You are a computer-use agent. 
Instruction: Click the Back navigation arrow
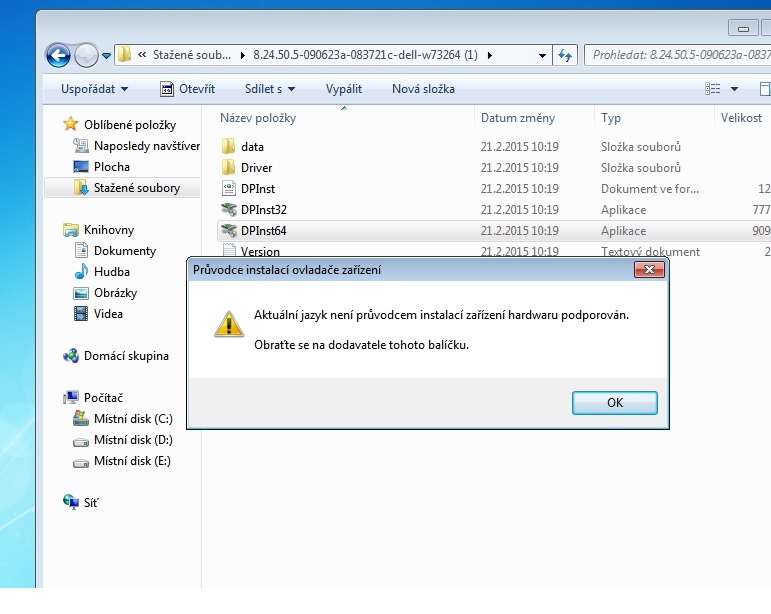pyautogui.click(x=58, y=55)
